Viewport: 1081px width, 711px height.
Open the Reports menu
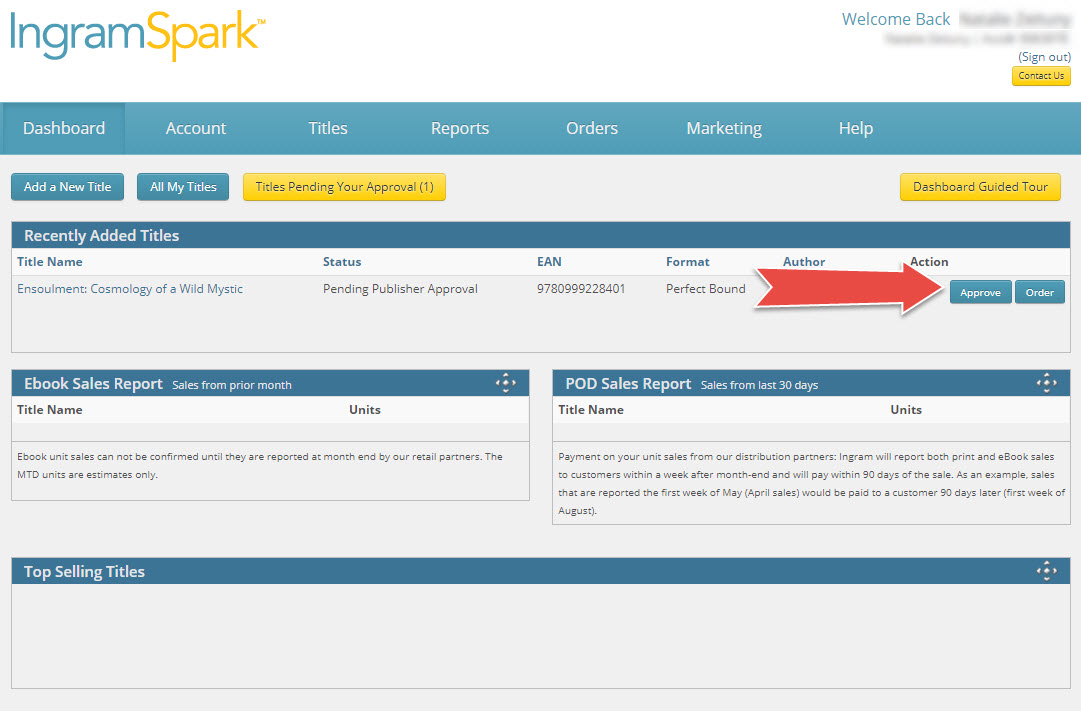tap(460, 128)
